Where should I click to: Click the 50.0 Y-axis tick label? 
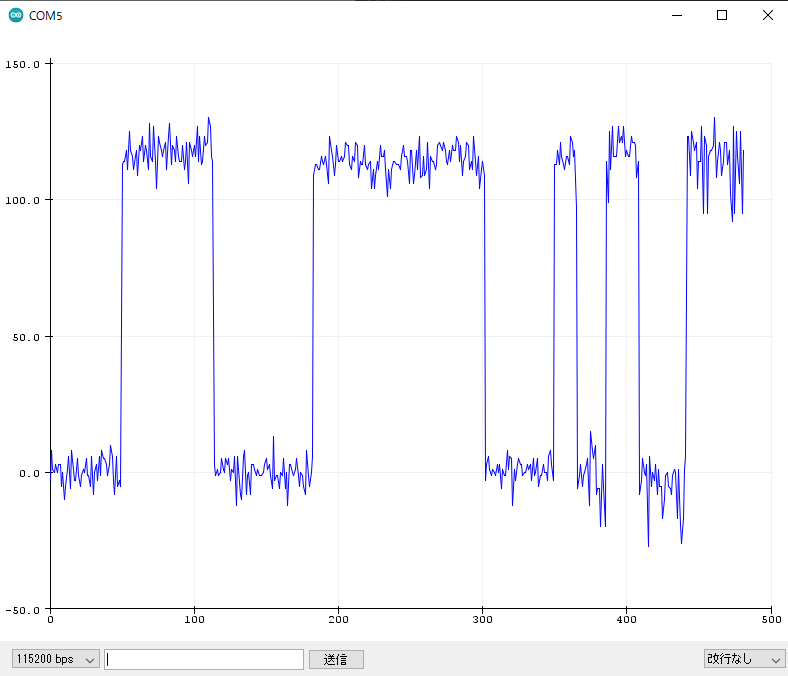27,337
